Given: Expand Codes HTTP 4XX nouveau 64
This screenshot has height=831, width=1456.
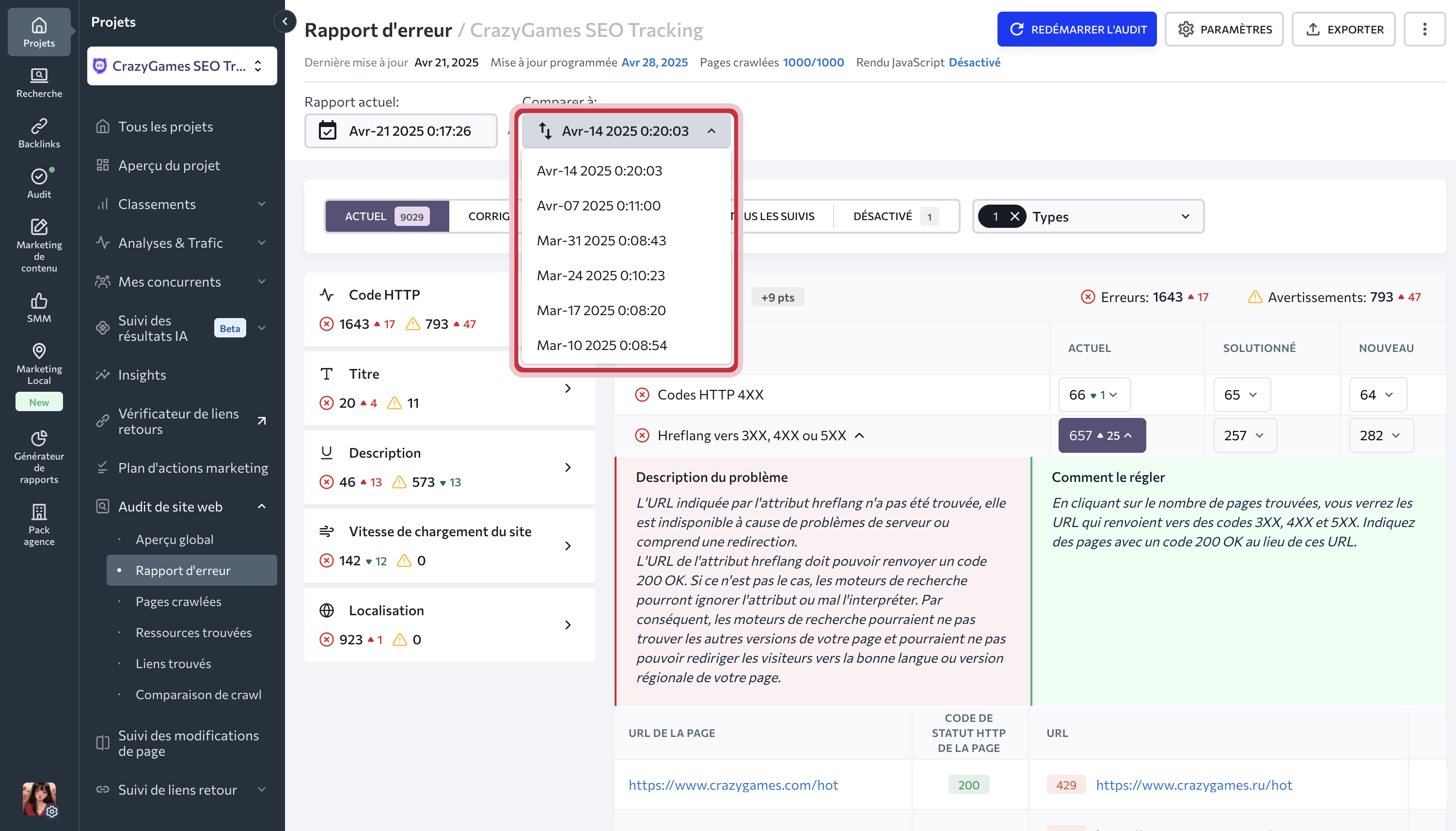Looking at the screenshot, I should (1377, 395).
